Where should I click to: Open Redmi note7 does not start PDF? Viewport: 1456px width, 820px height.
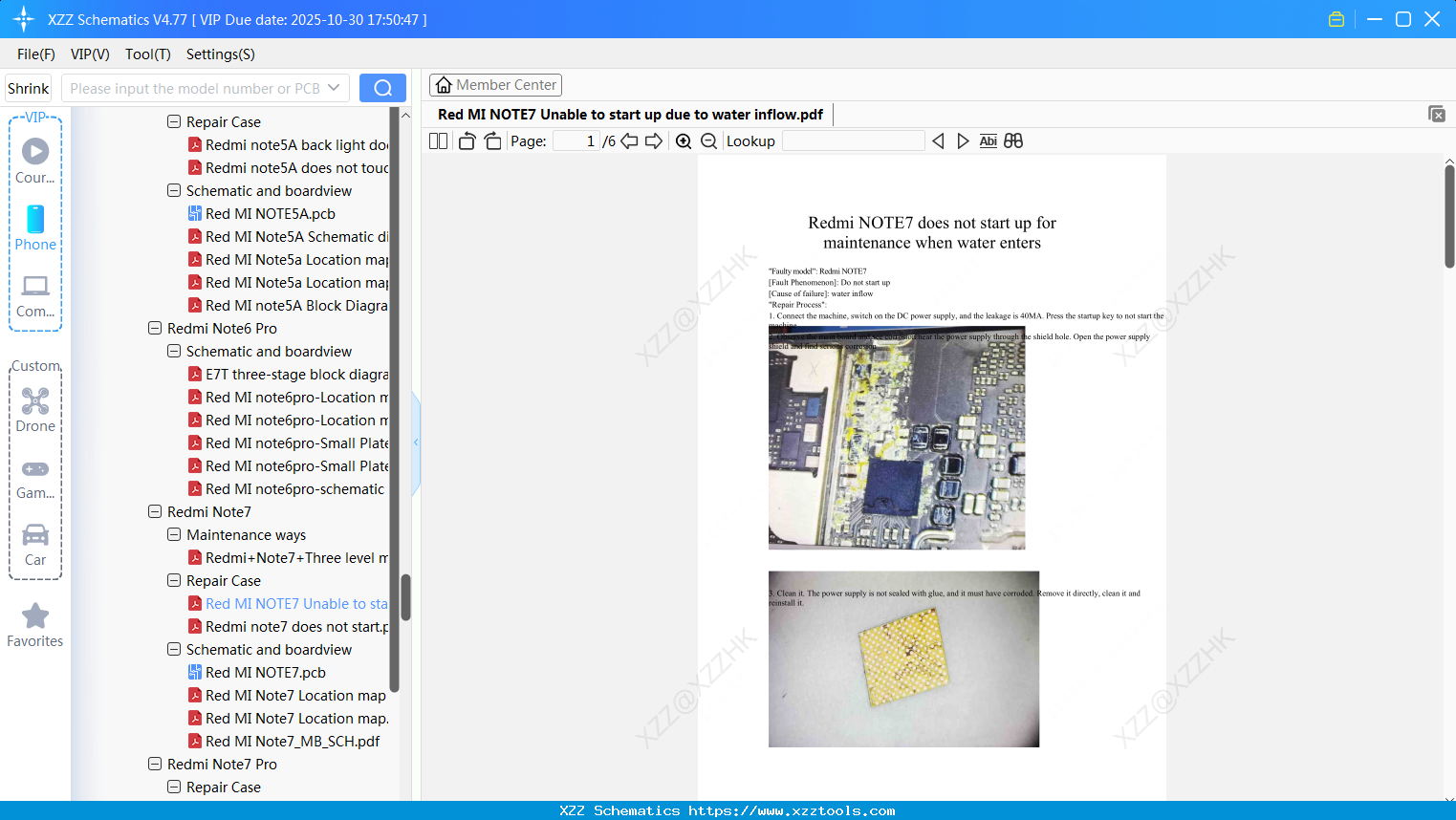click(x=288, y=627)
